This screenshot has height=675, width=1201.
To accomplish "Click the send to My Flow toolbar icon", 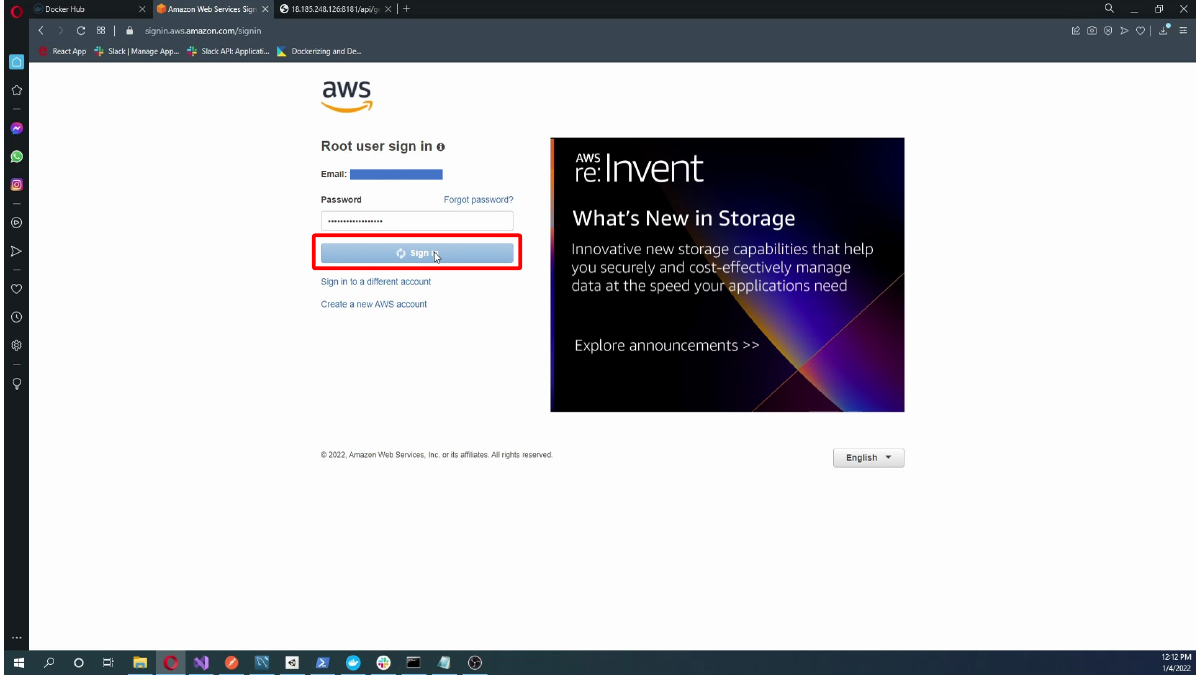I will [x=1124, y=30].
